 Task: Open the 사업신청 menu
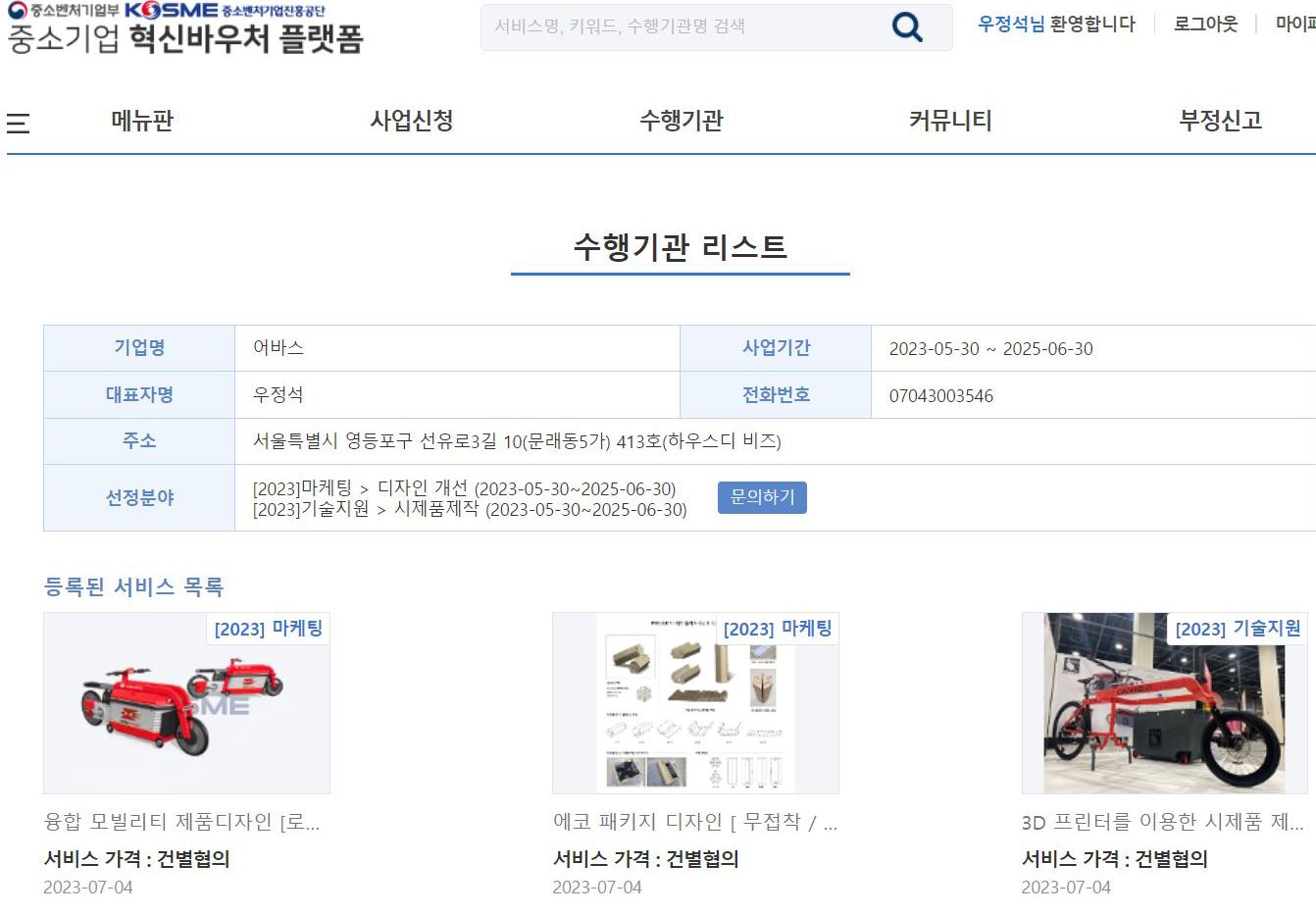point(412,121)
